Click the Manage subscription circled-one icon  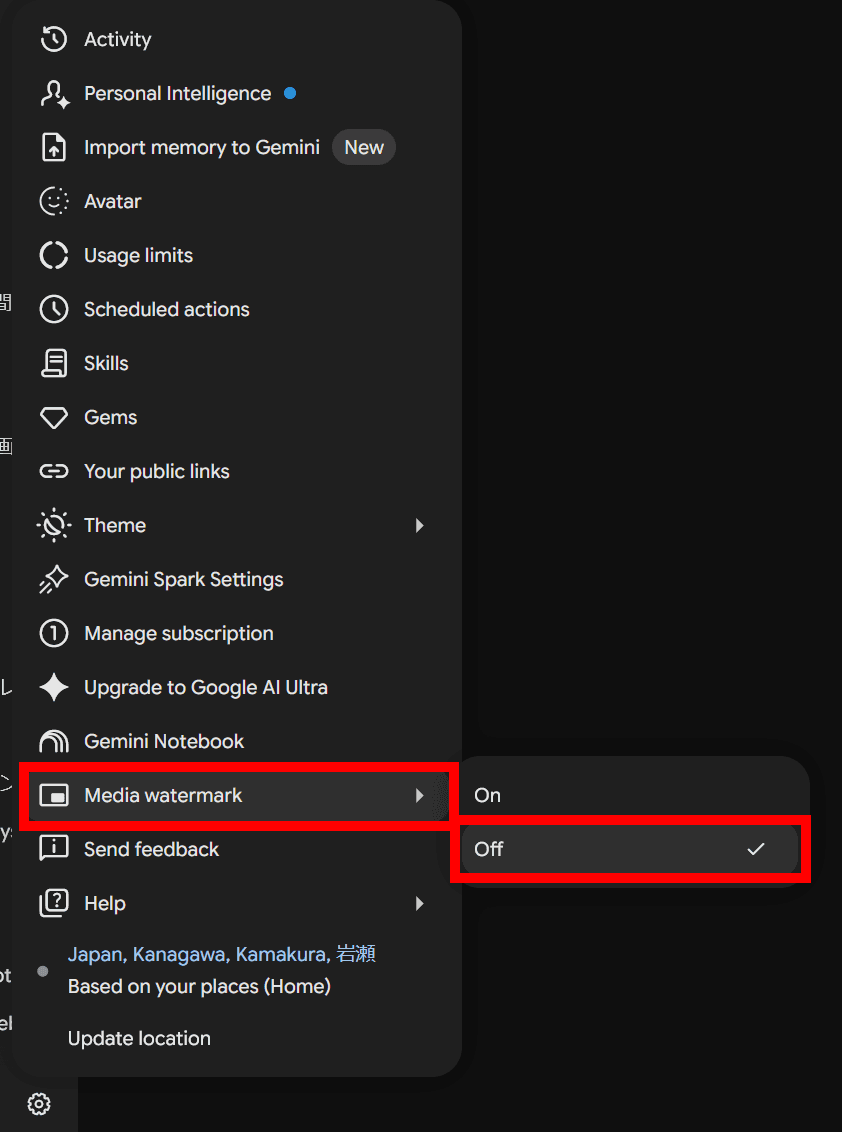54,634
